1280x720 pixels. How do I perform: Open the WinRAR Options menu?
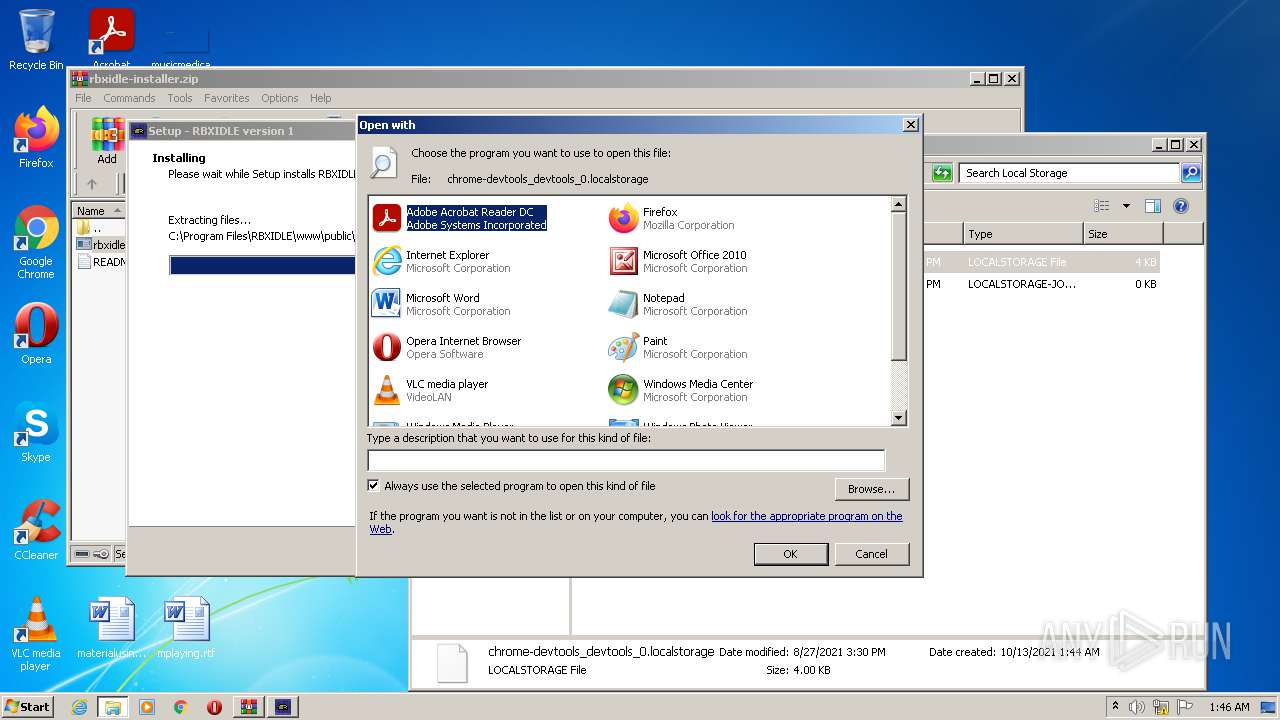[280, 98]
